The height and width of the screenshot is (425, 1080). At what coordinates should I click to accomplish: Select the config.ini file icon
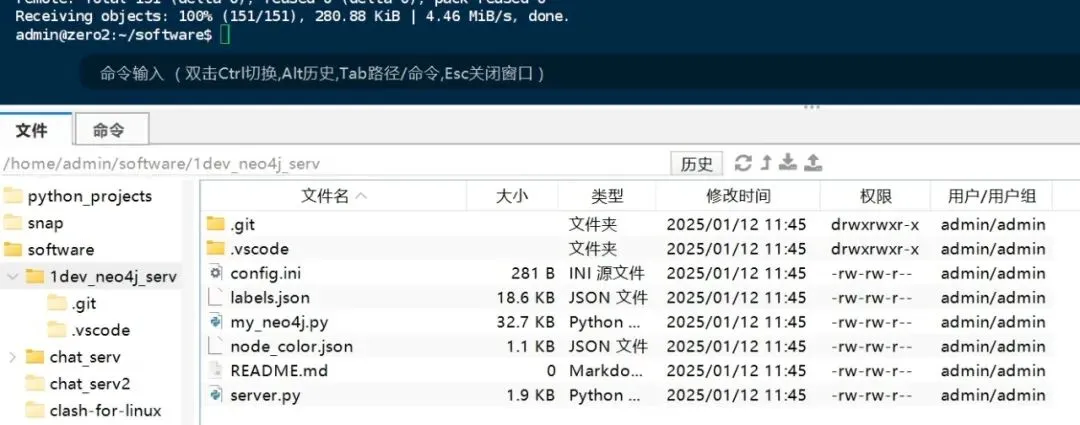(x=215, y=273)
